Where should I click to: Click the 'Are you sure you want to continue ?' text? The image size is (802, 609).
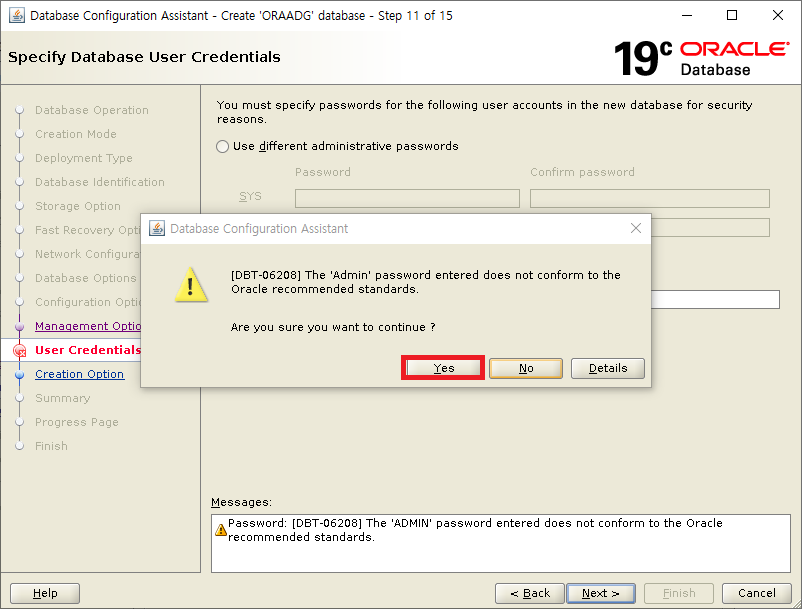pos(333,327)
